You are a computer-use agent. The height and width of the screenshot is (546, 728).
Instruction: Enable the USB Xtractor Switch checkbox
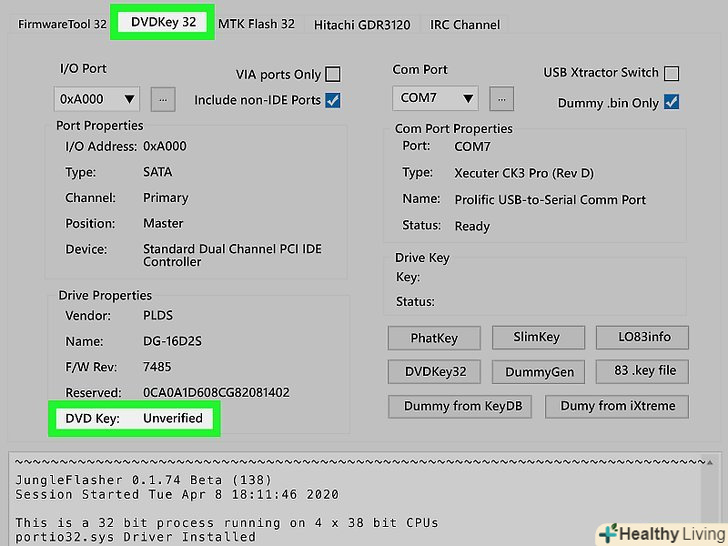pos(671,73)
